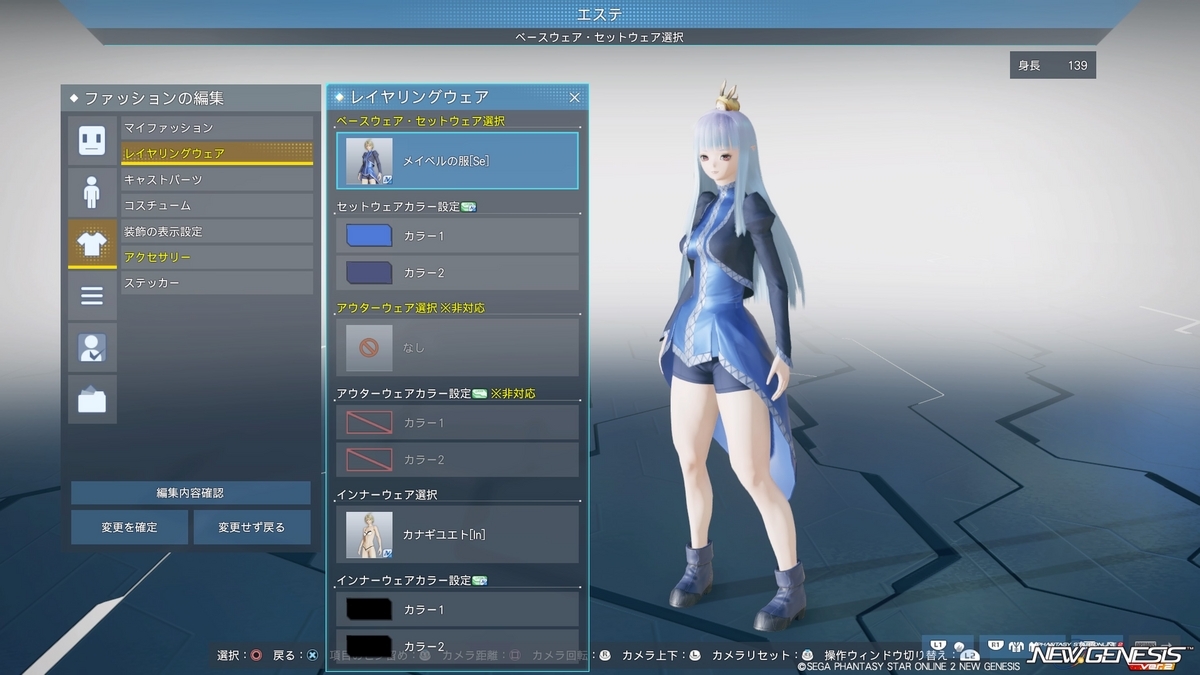Click the color sync icon beside アウターウェアカラー設定

point(479,394)
